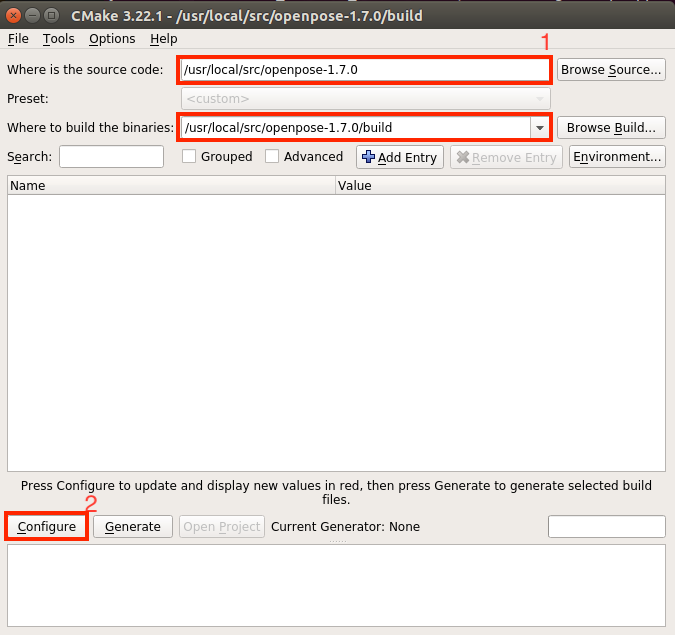This screenshot has height=635, width=675.
Task: Sort by the Name column header
Action: (171, 186)
